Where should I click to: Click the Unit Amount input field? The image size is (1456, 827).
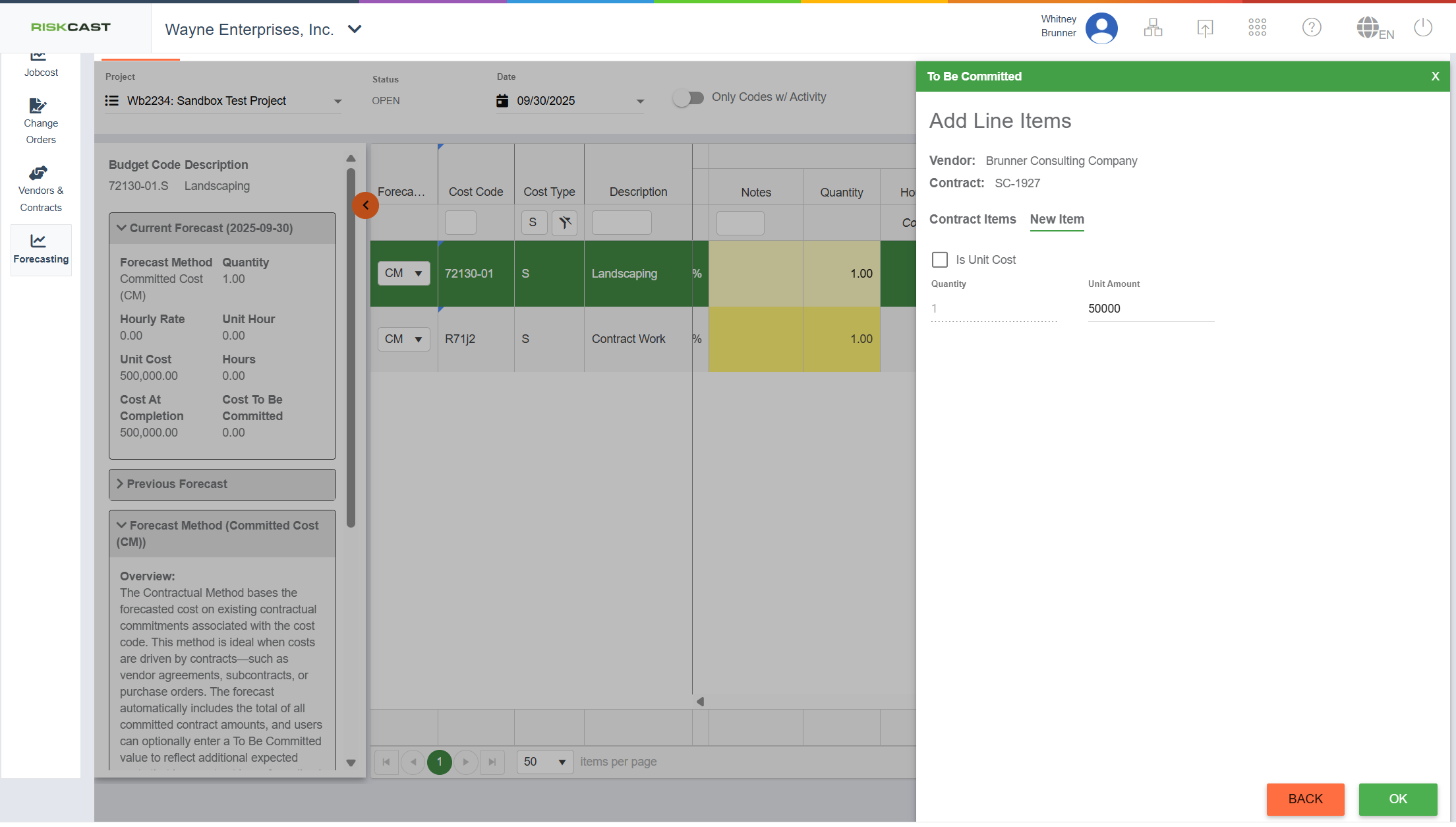tap(1150, 309)
